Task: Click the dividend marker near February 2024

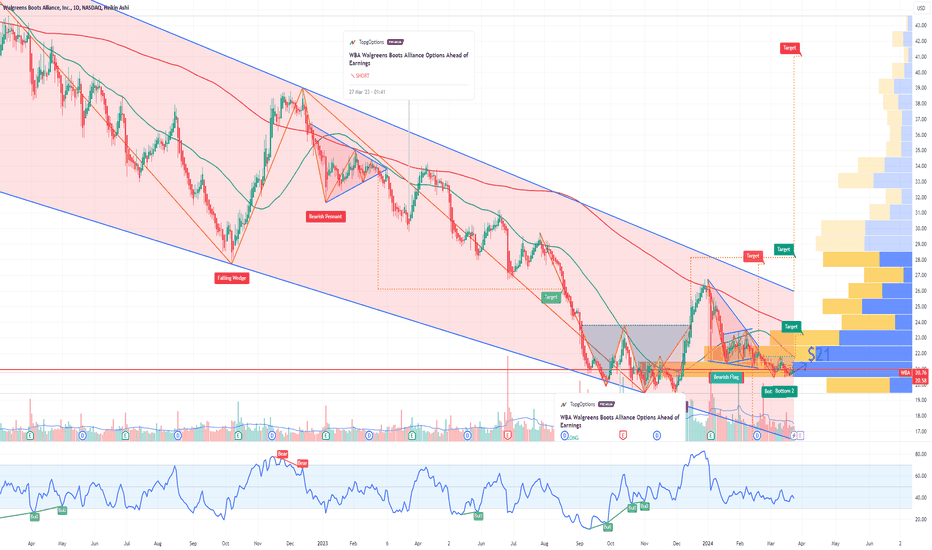Action: (x=757, y=436)
